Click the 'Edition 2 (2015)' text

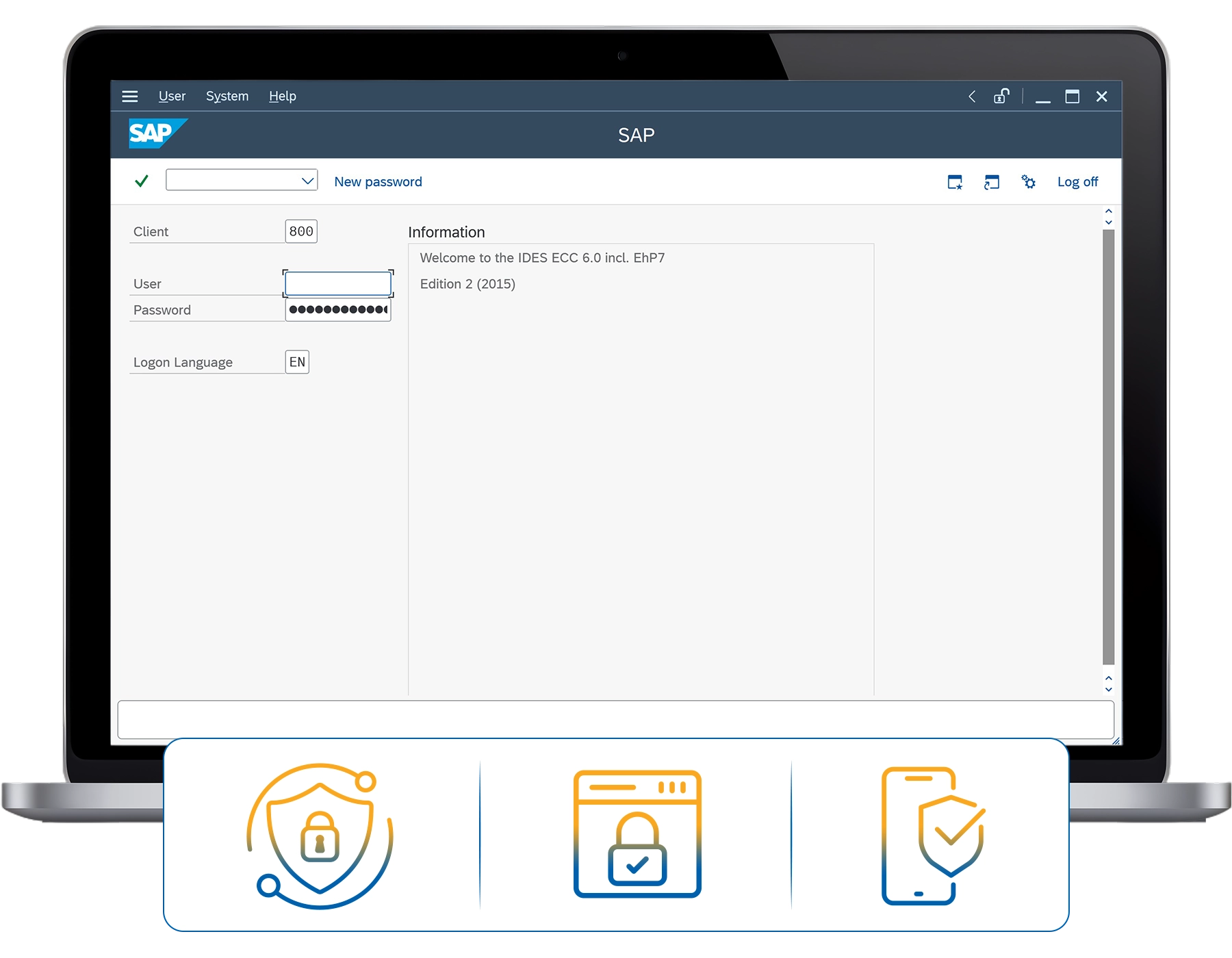pos(467,284)
